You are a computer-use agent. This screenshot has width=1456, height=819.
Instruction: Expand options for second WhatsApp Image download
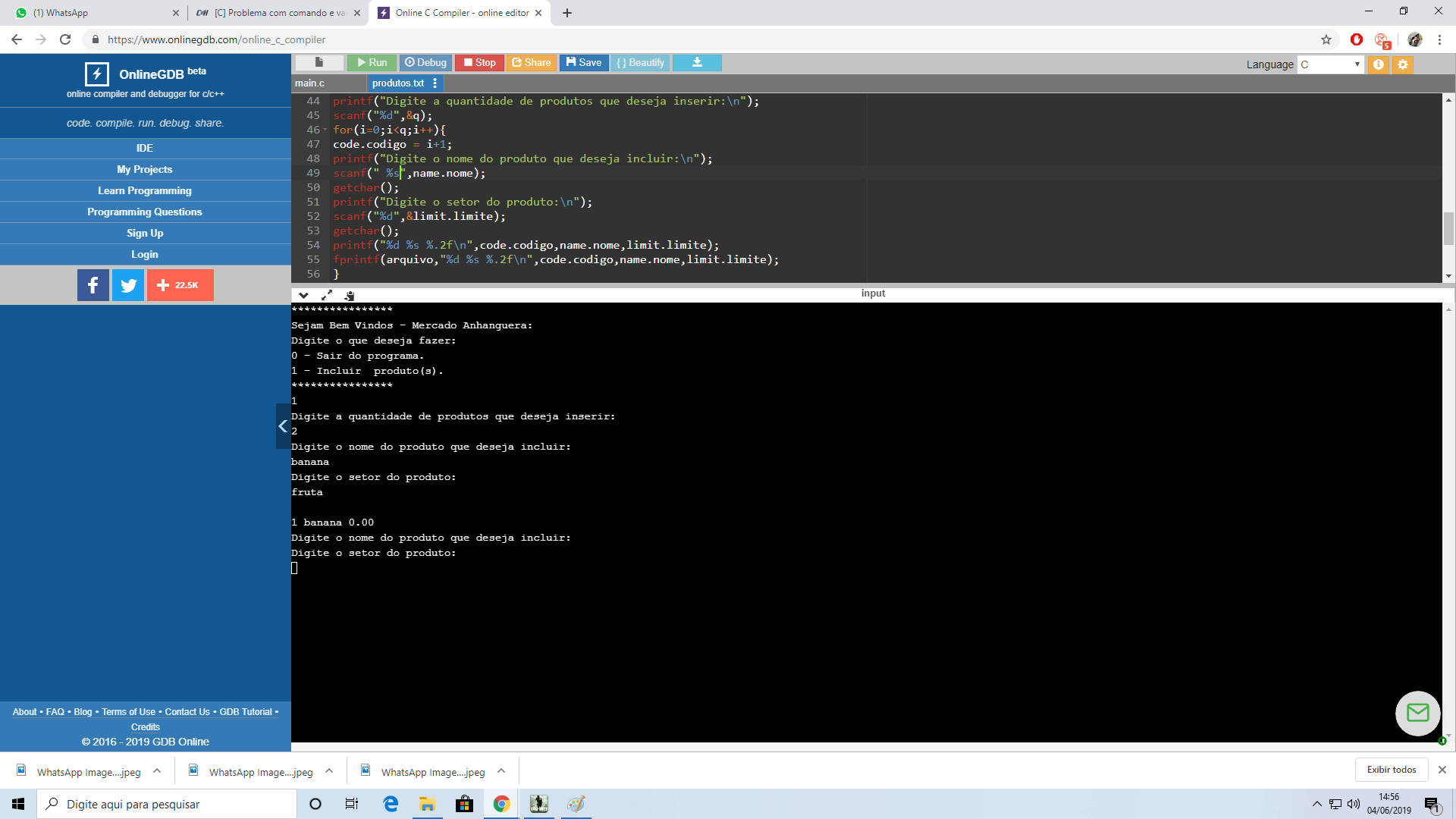click(329, 771)
